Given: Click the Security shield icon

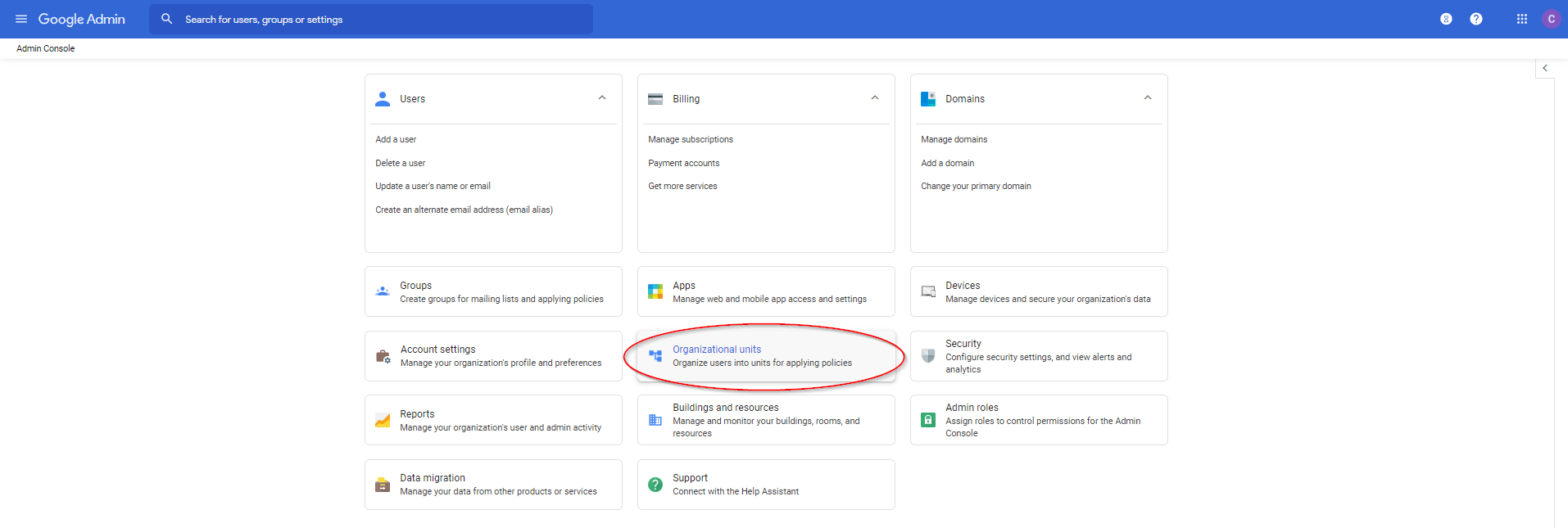Looking at the screenshot, I should (928, 356).
